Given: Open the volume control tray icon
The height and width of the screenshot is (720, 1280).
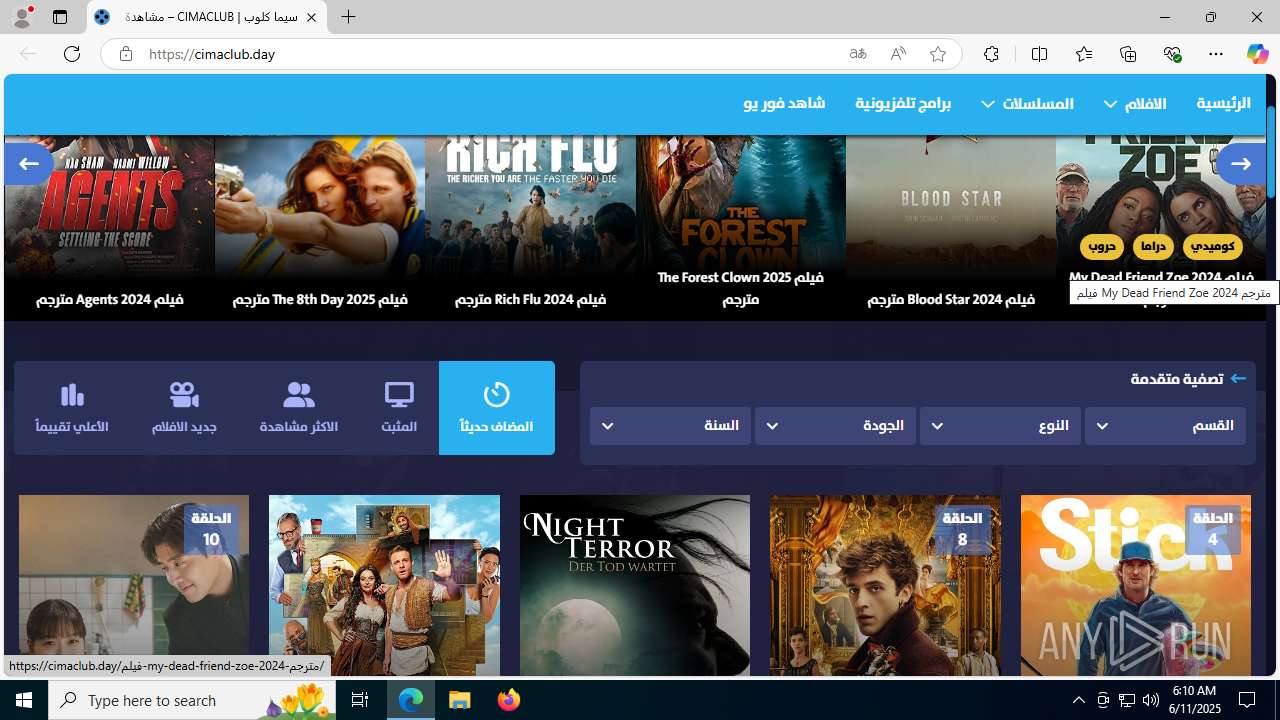Looking at the screenshot, I should (x=1150, y=700).
